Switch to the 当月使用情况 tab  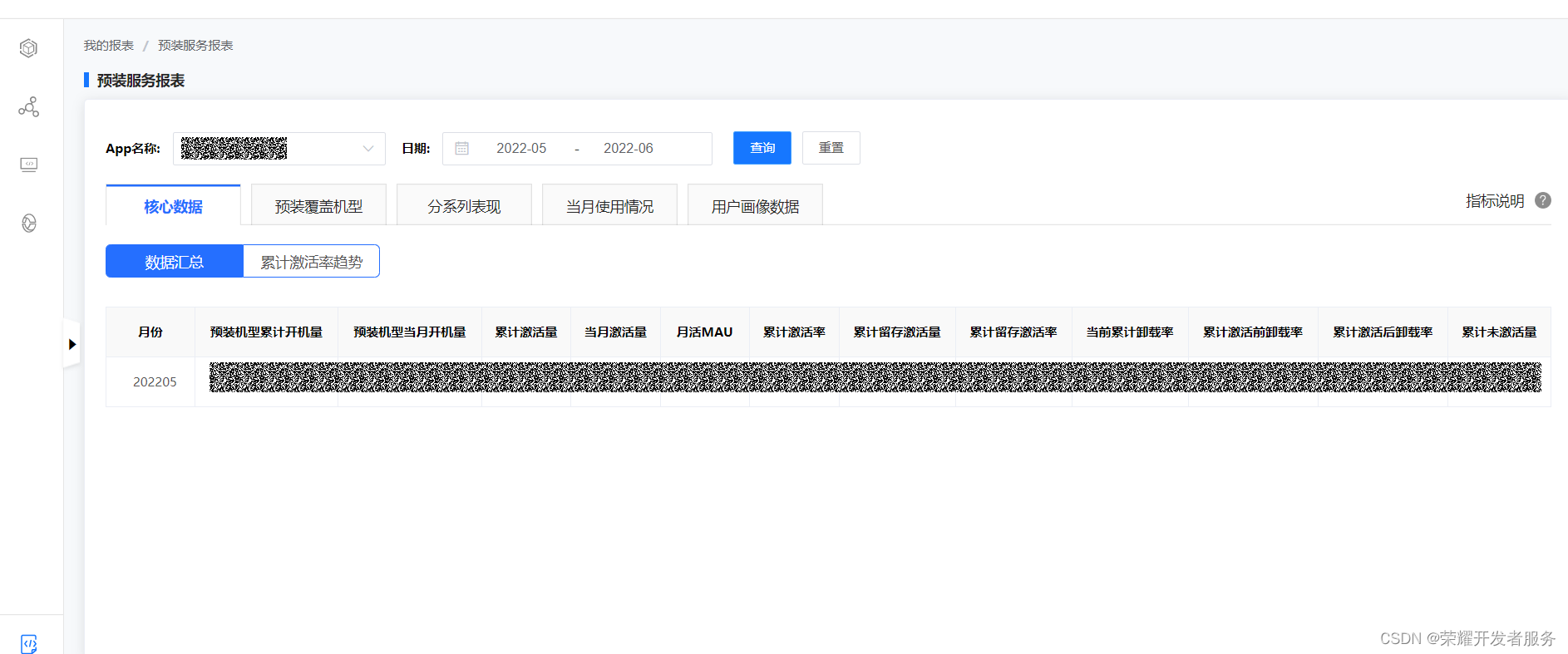pos(609,205)
